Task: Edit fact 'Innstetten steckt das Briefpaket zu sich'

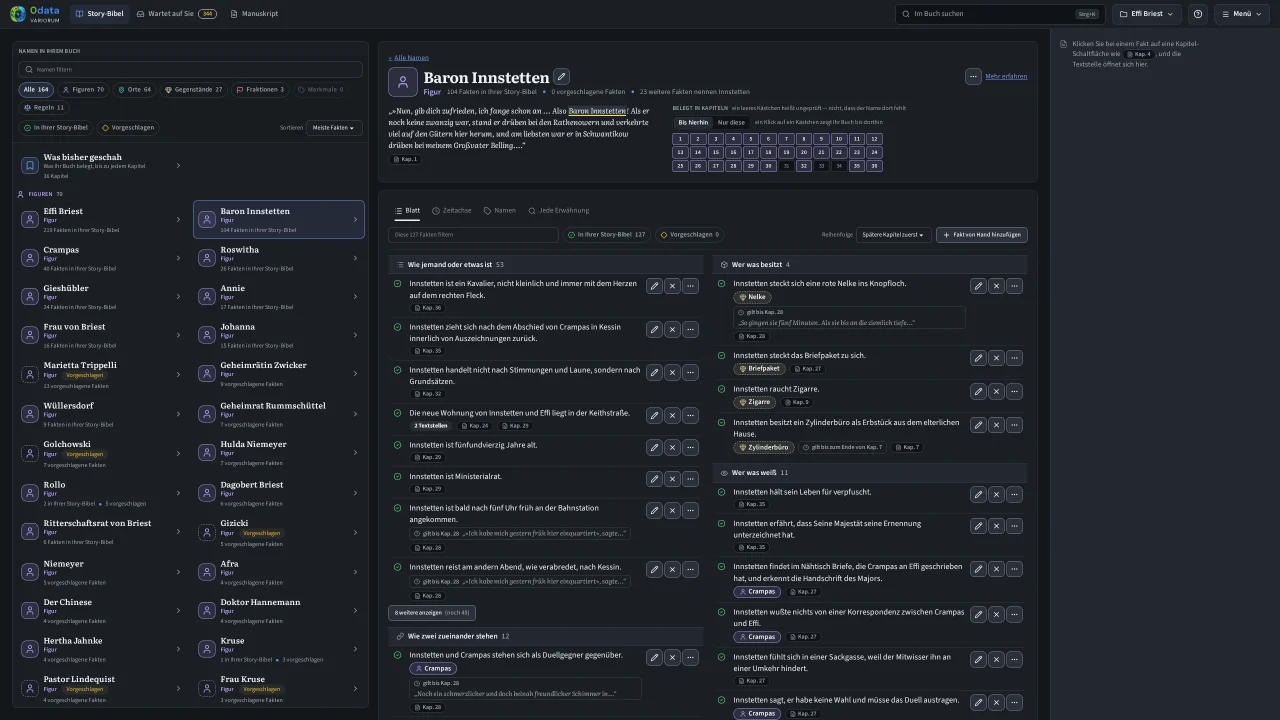Action: (x=978, y=359)
